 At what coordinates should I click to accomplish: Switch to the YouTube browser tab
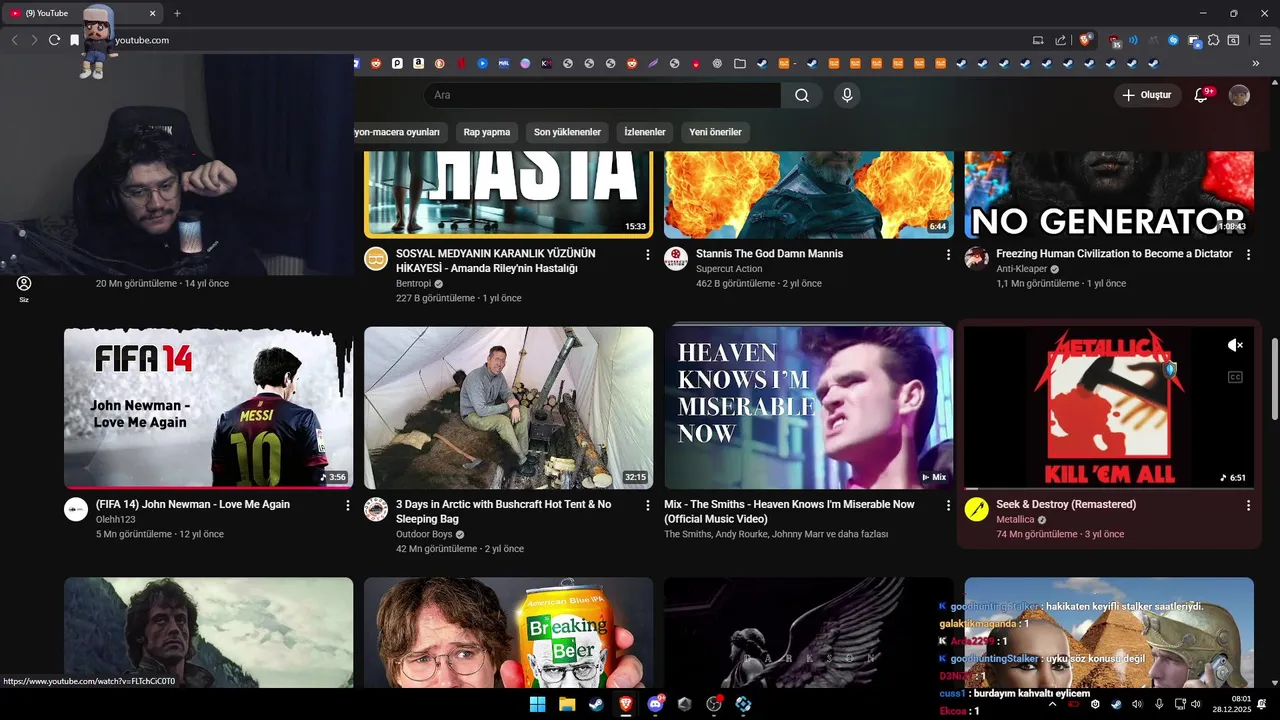[80, 13]
